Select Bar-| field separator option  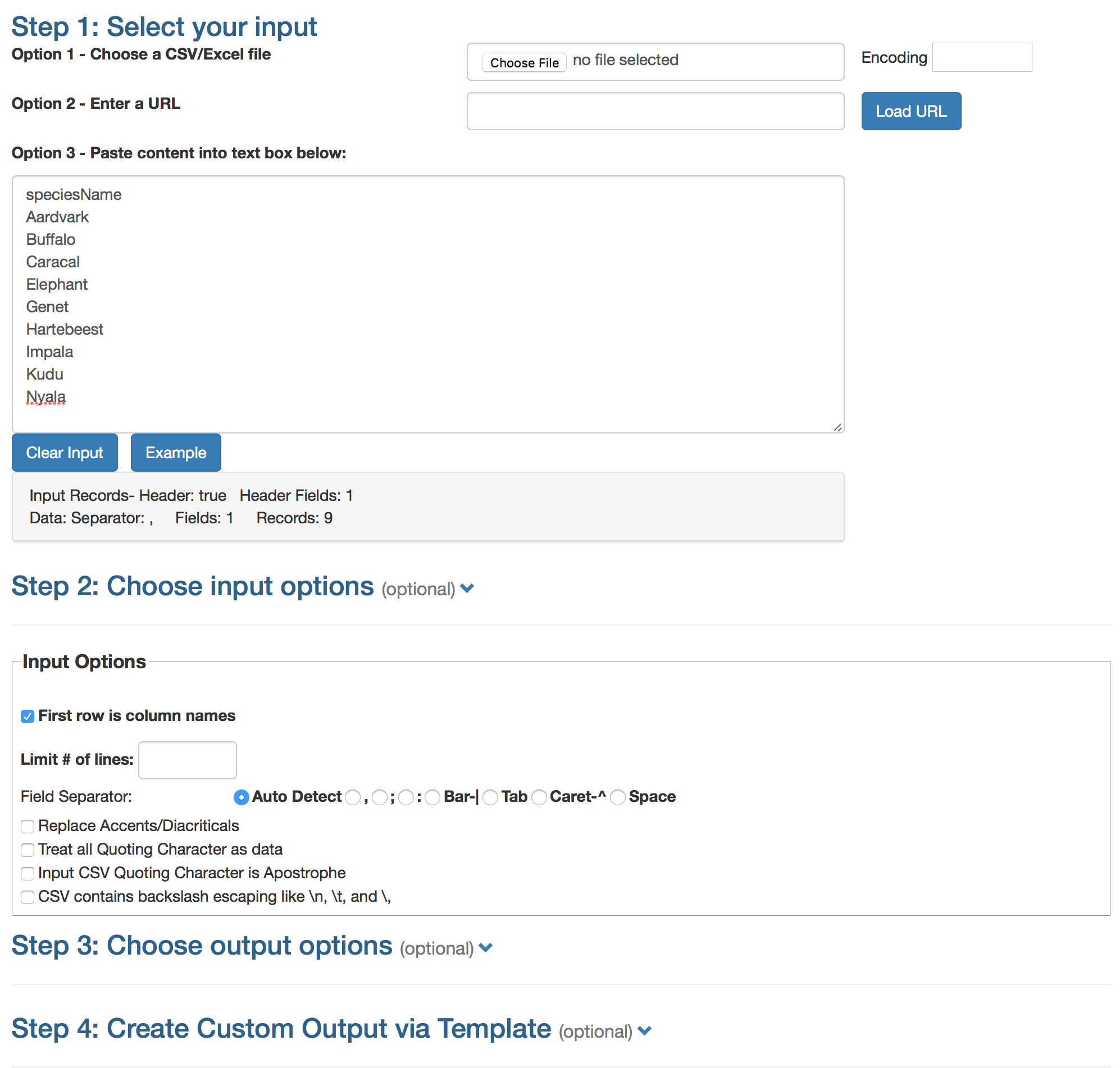tap(432, 797)
